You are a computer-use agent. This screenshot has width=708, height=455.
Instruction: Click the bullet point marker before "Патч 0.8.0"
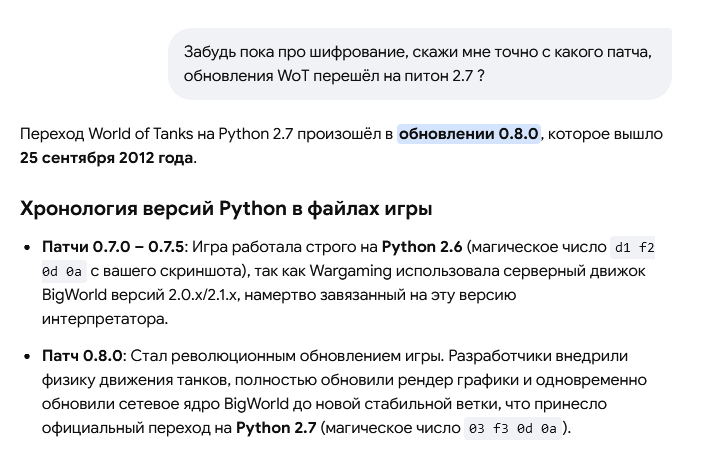pyautogui.click(x=27, y=356)
